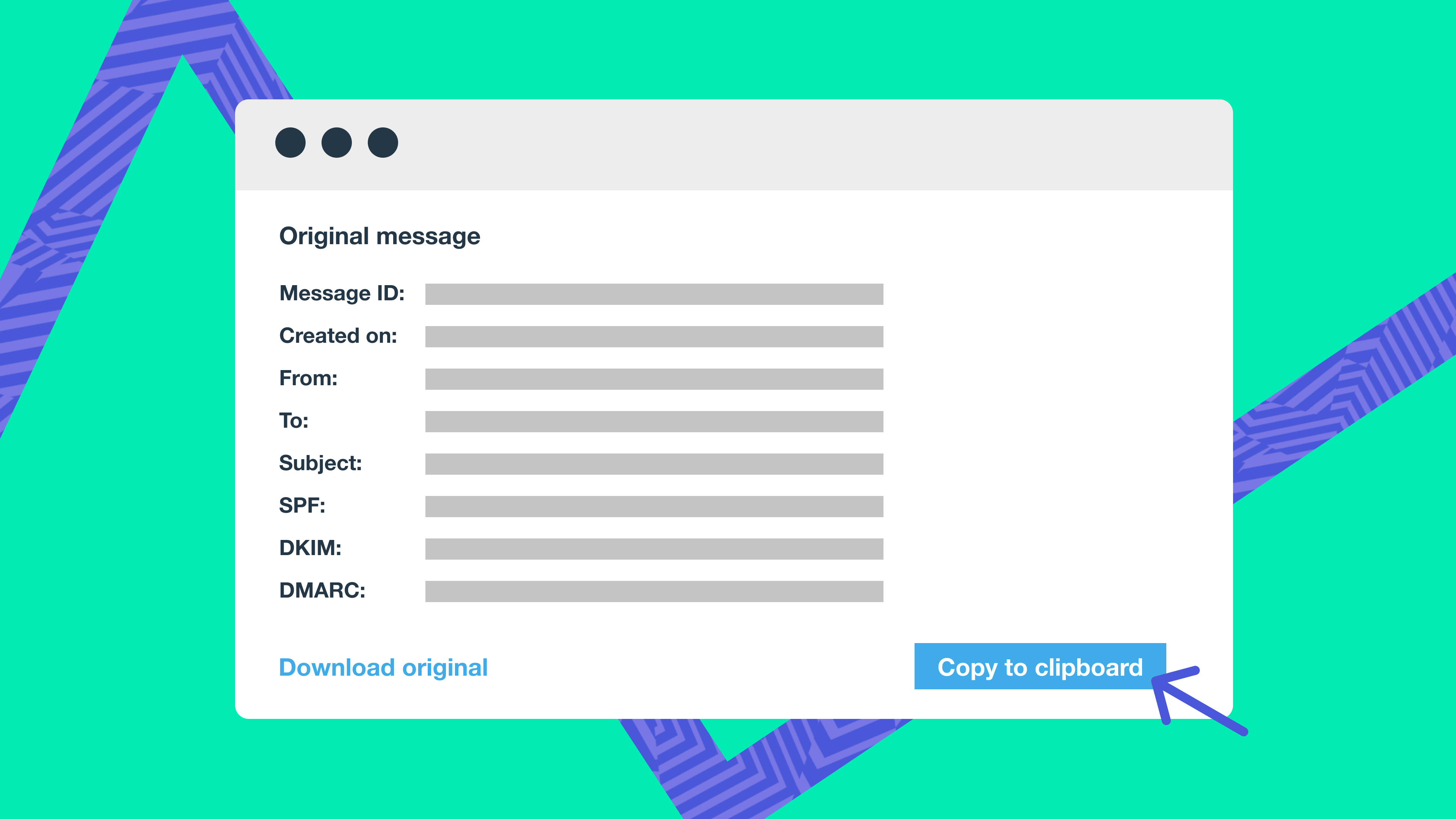Select the From value bar
The height and width of the screenshot is (819, 1456).
(654, 379)
